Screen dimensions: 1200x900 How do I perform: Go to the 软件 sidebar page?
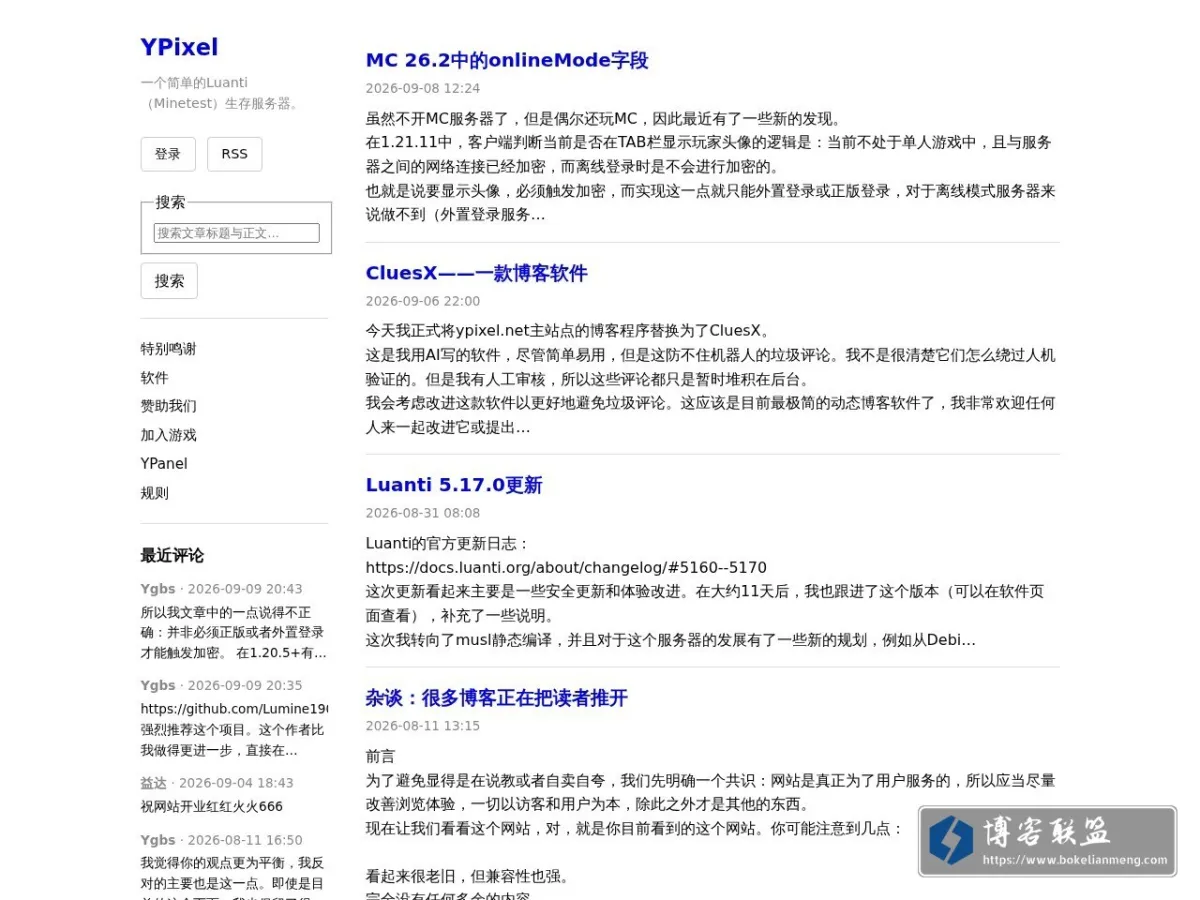coord(154,378)
